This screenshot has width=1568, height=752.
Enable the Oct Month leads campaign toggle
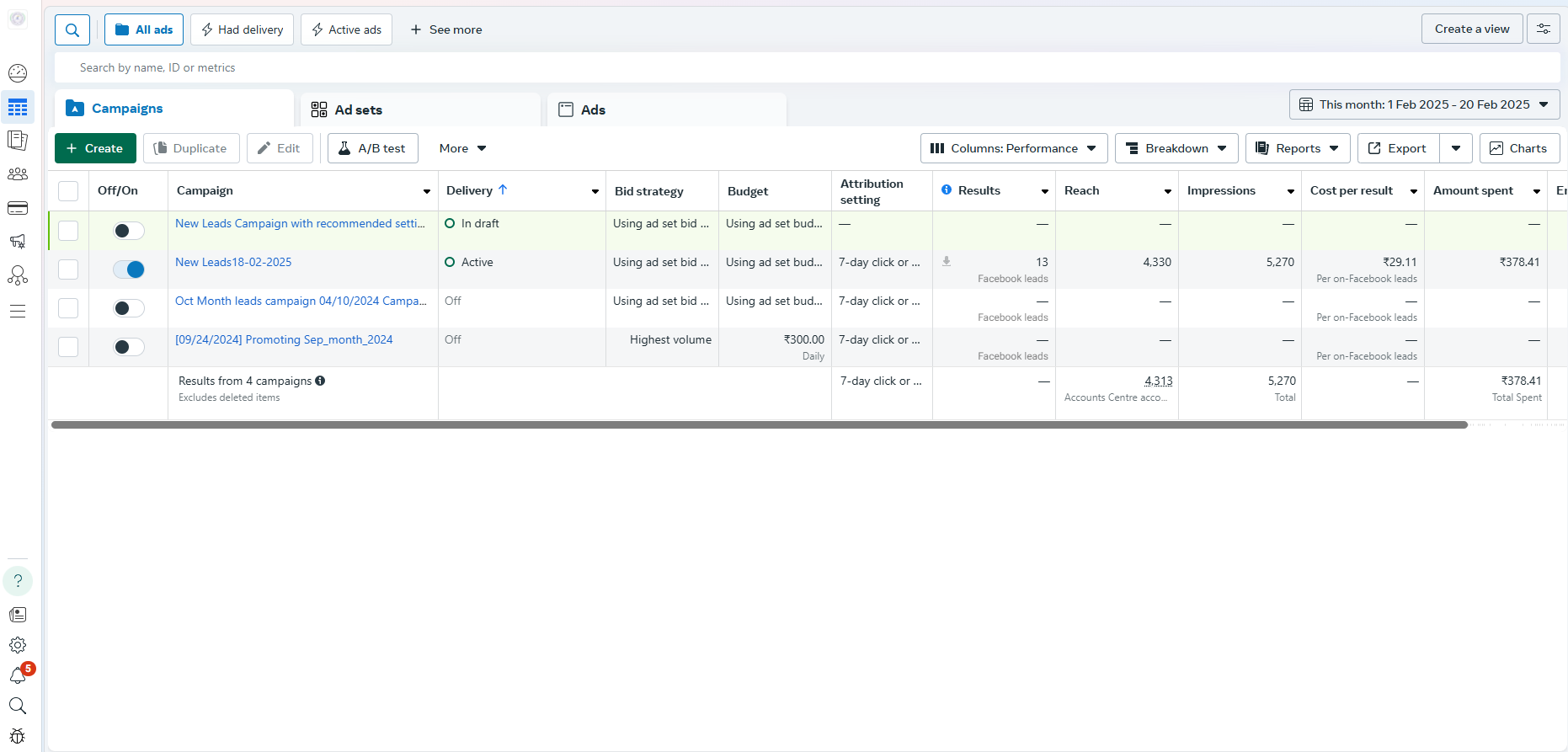[x=129, y=308]
